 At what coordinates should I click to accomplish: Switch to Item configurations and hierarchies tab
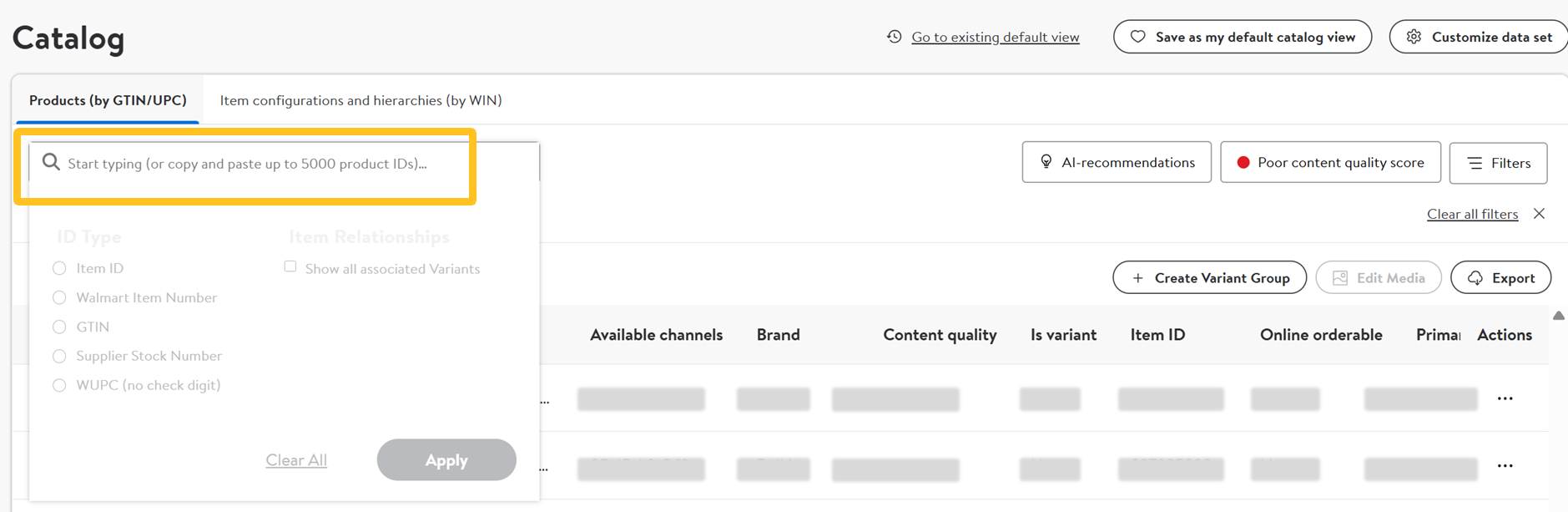coord(360,100)
